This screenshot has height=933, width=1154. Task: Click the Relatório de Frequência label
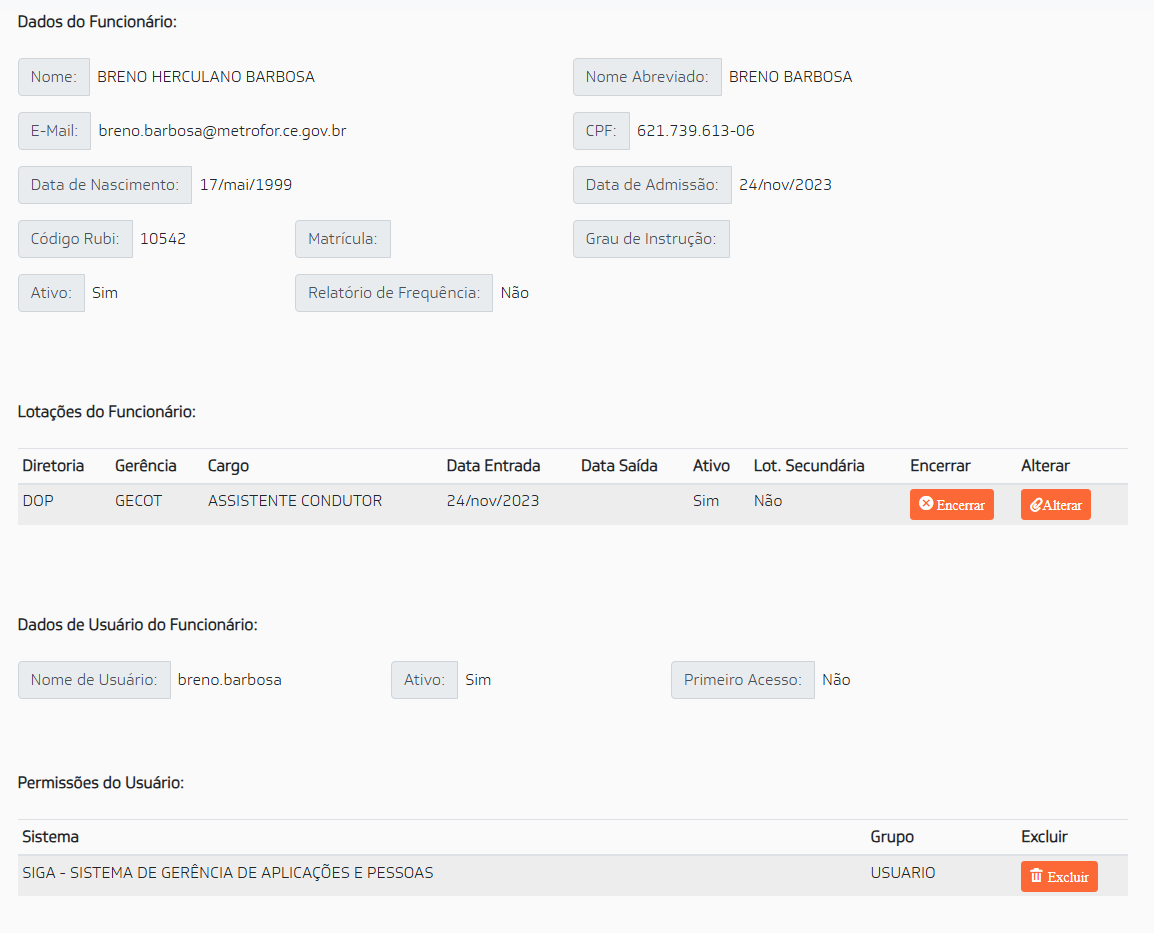pyautogui.click(x=394, y=293)
